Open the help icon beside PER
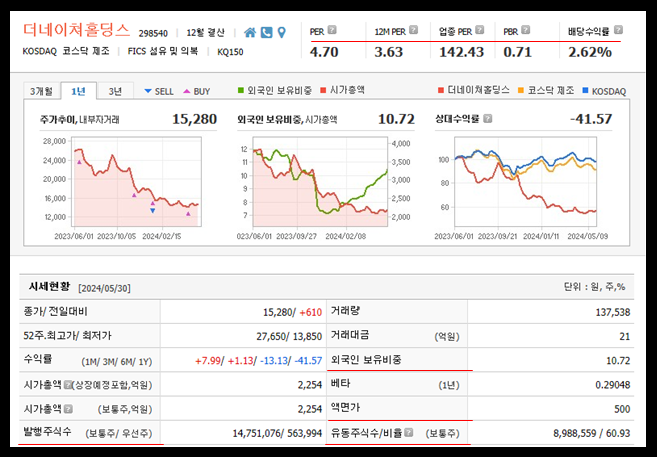 pyautogui.click(x=332, y=30)
